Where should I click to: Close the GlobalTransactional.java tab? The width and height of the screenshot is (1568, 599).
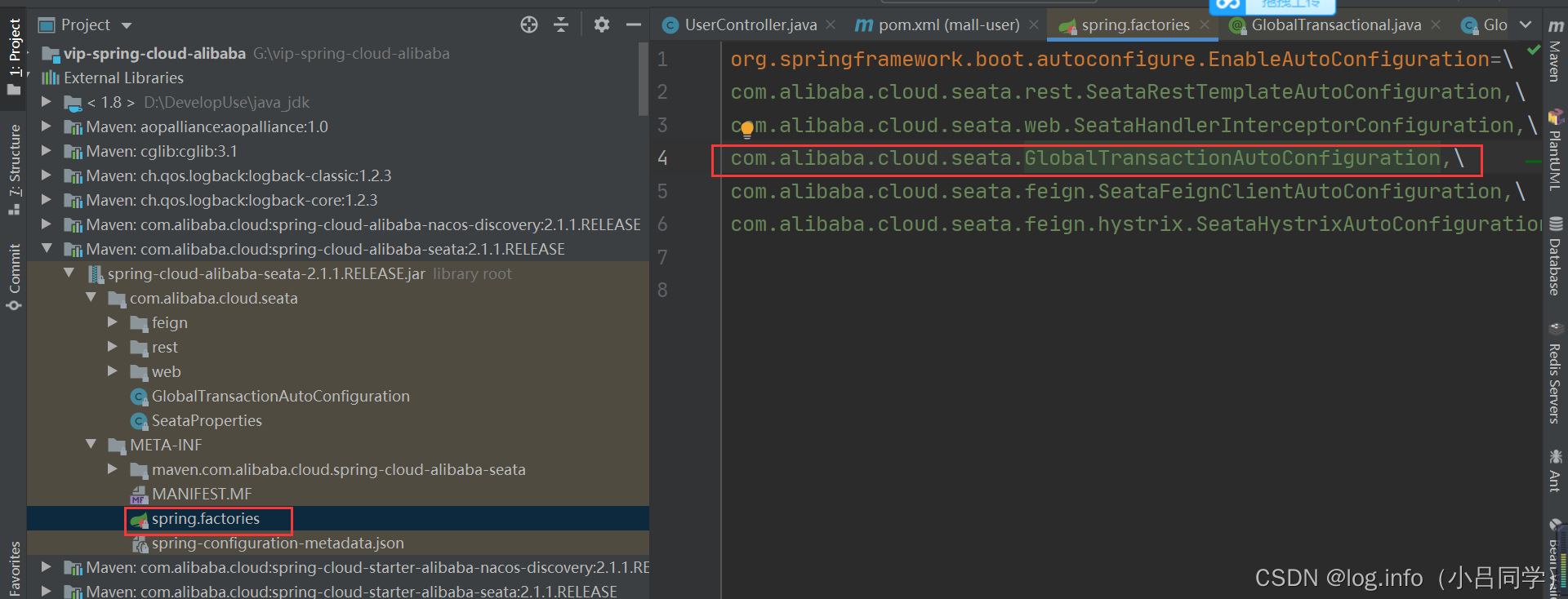(x=1436, y=25)
